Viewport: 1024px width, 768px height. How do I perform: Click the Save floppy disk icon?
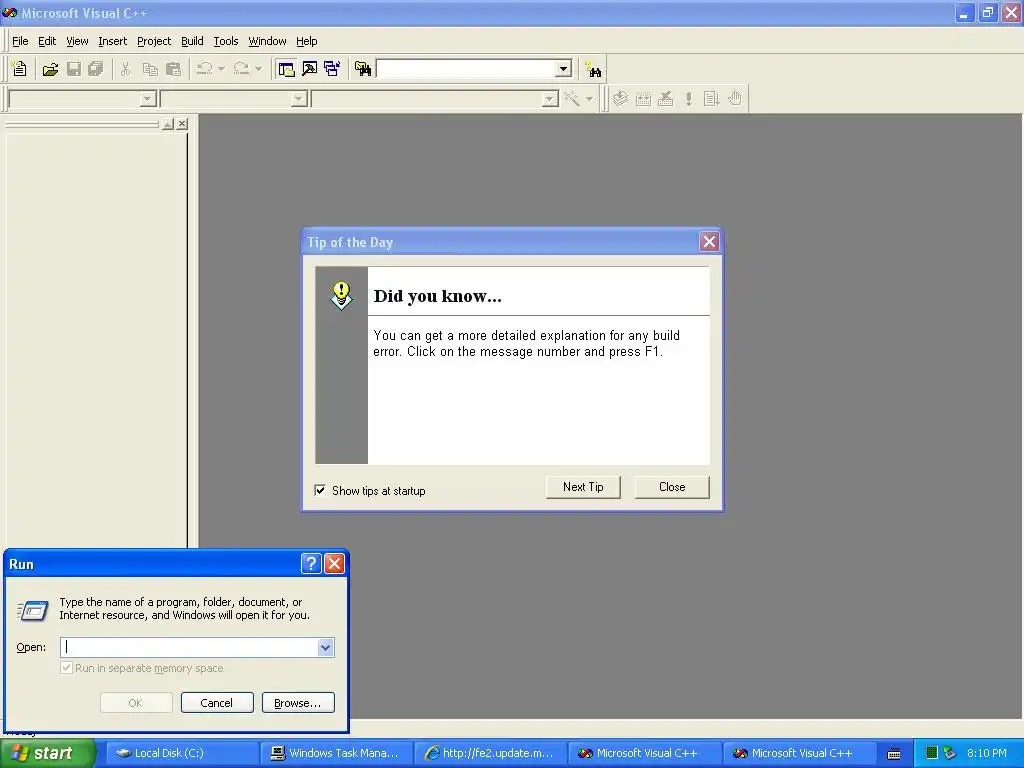click(74, 69)
